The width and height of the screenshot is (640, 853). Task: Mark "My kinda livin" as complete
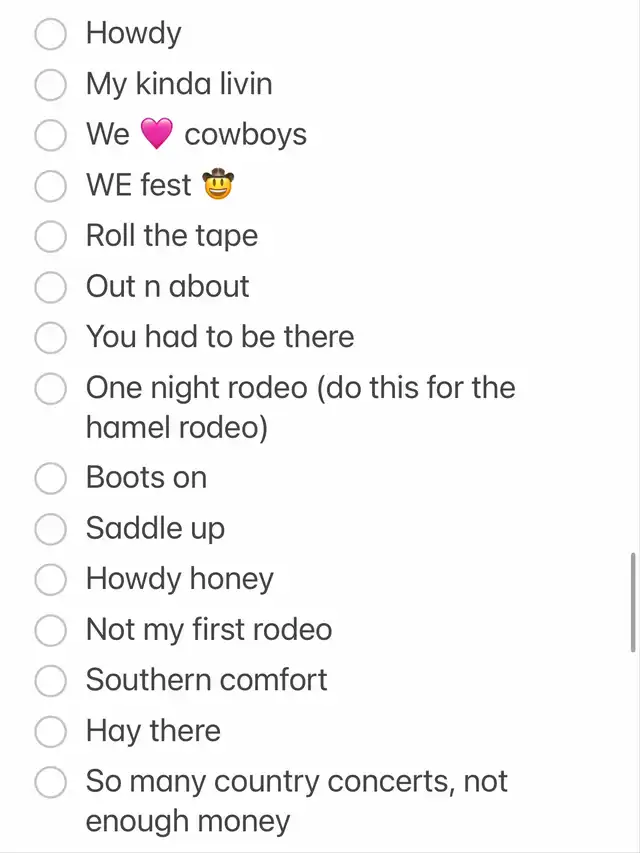[50, 85]
